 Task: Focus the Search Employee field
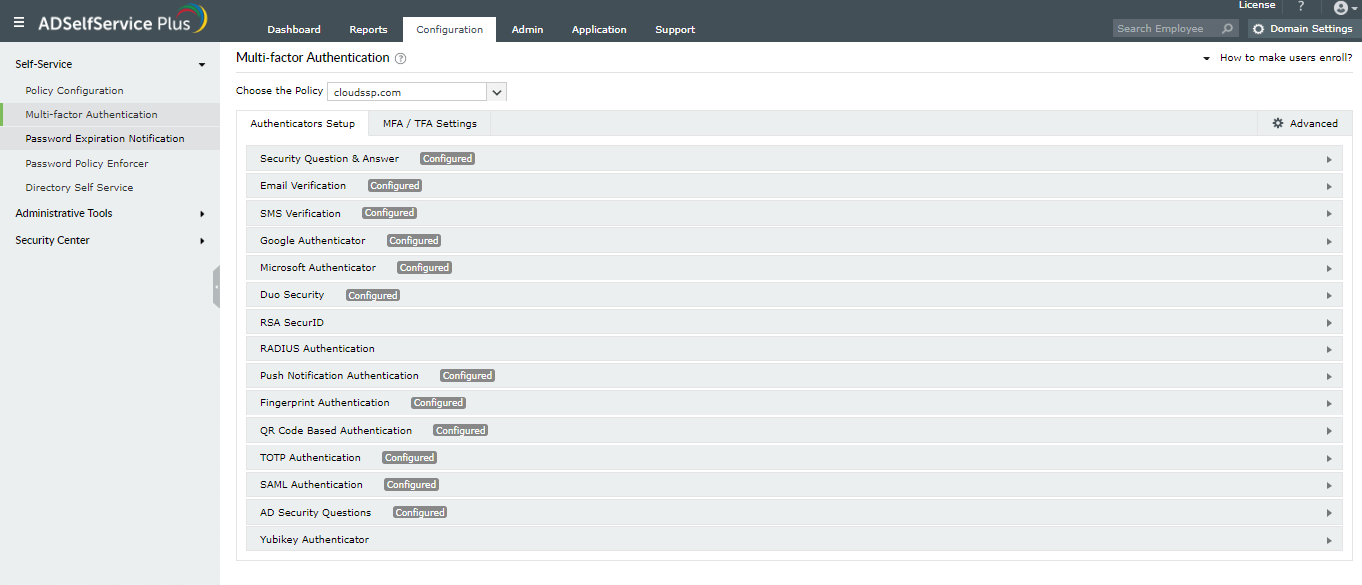(1166, 29)
